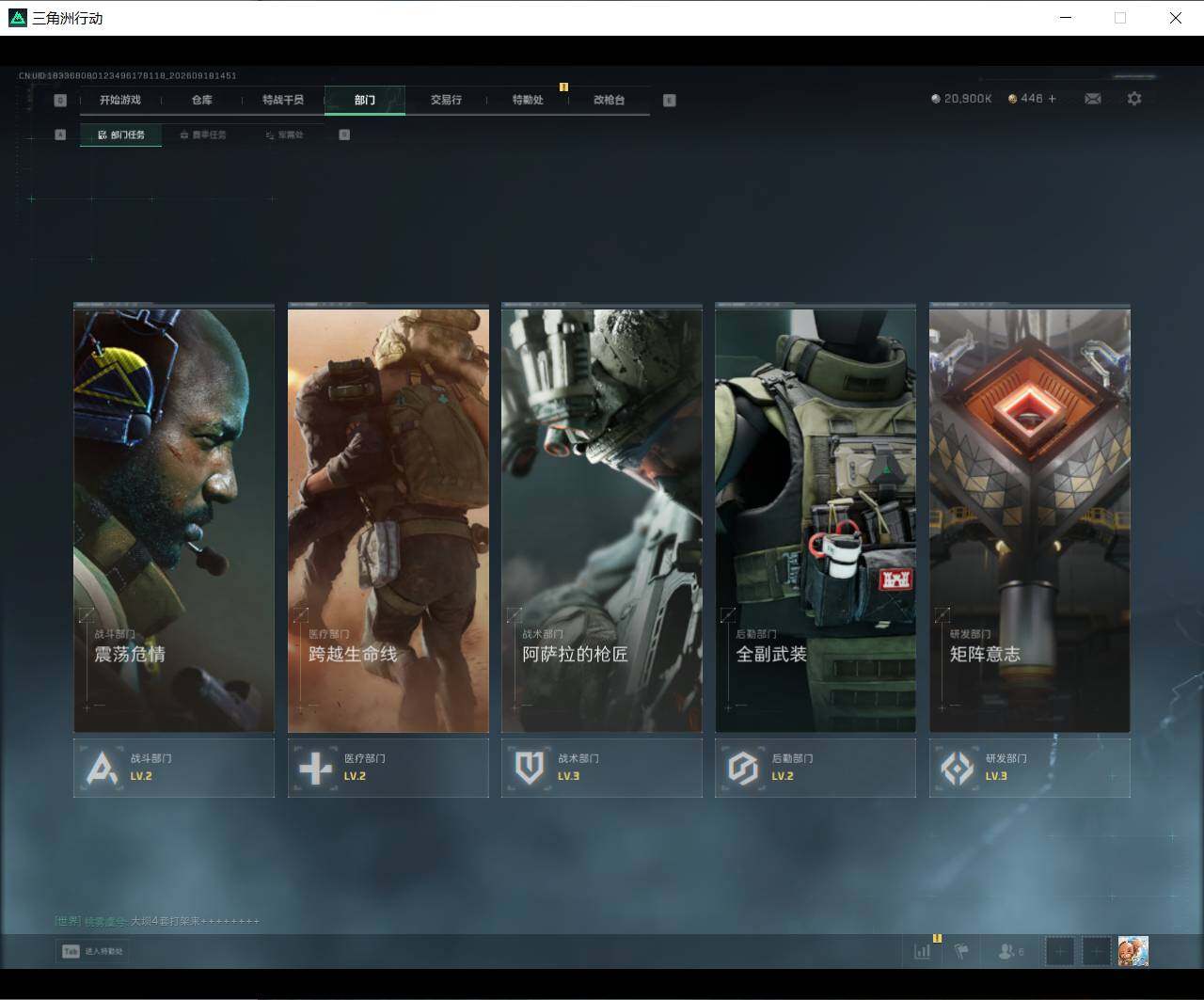Open the middle sub-tab next to 部门任务
1204x1000 pixels.
pyautogui.click(x=203, y=135)
